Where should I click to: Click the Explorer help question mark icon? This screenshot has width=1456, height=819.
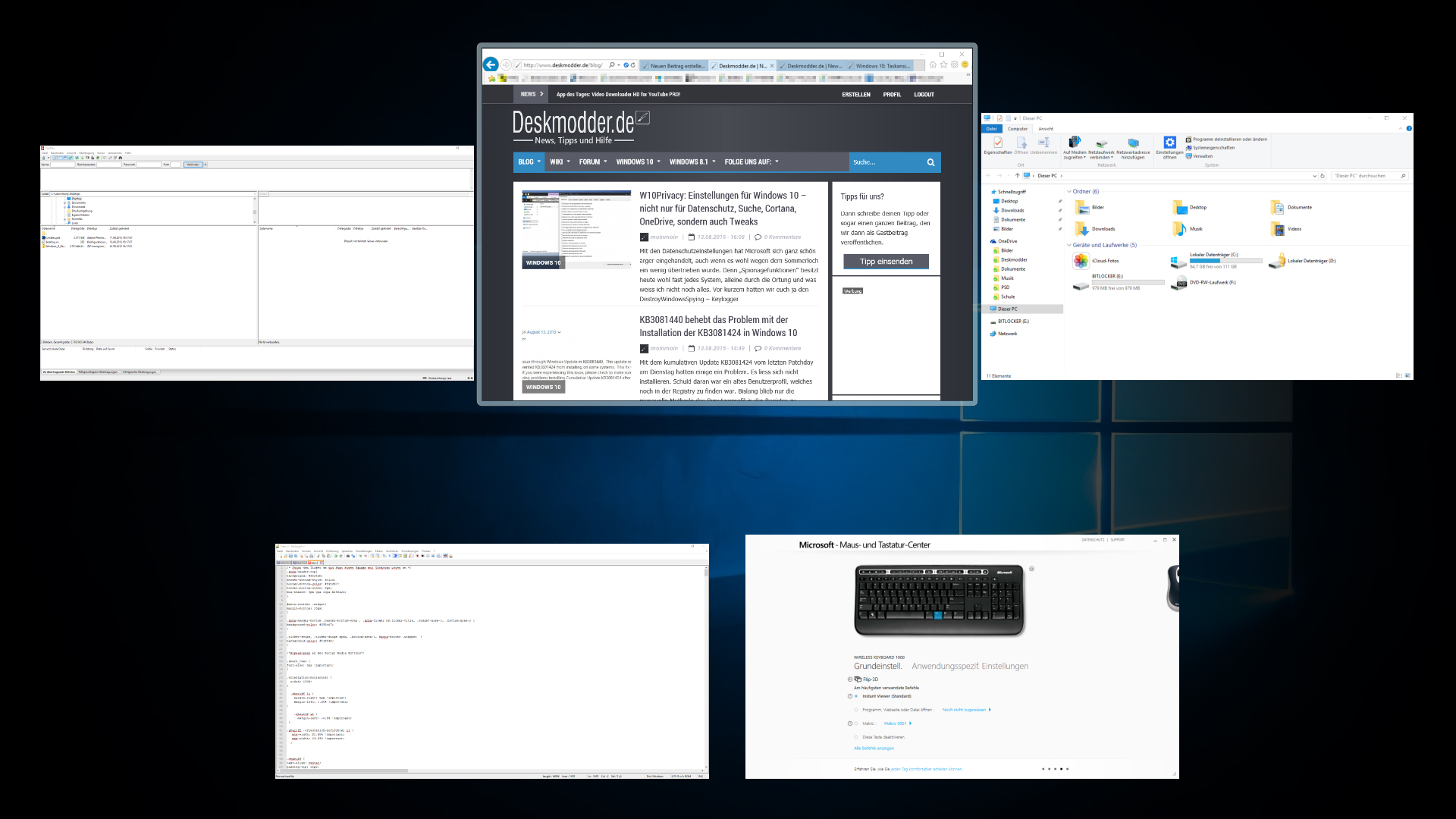point(1409,129)
